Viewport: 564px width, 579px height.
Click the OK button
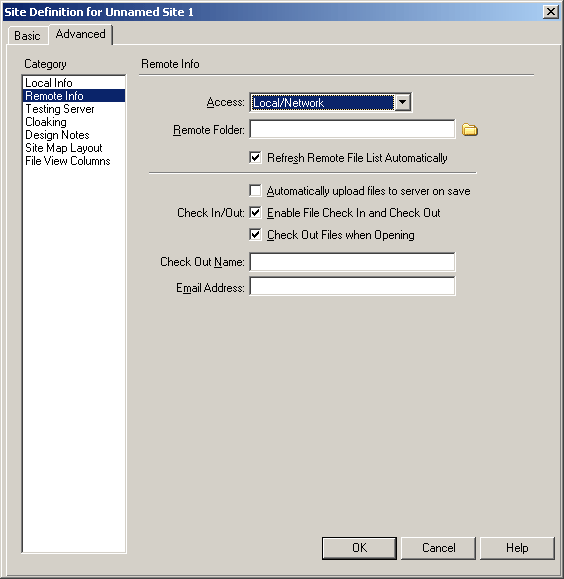tap(359, 548)
